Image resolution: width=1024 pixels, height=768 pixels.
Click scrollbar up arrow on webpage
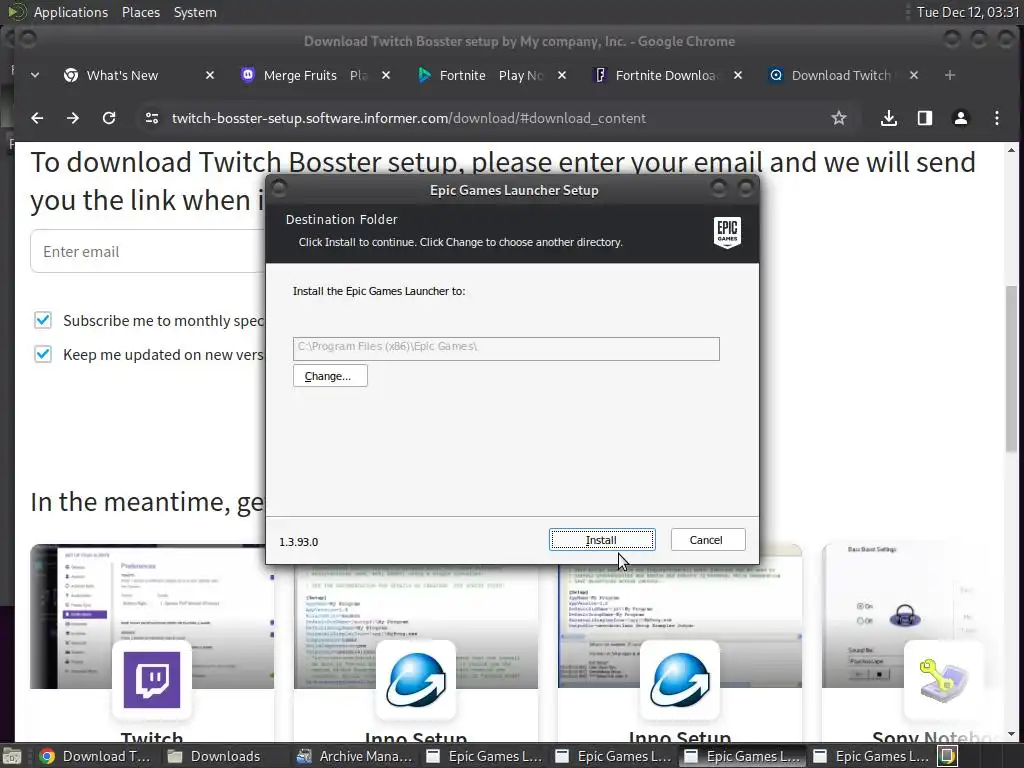(x=1012, y=150)
